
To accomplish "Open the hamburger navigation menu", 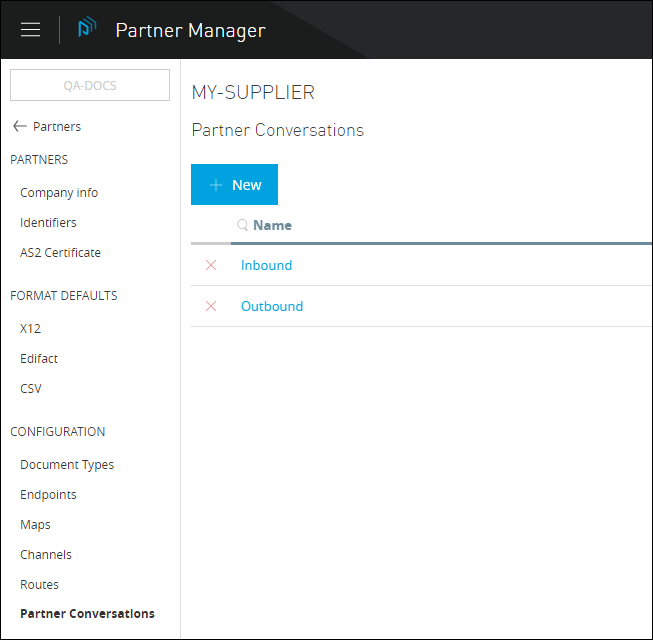I will pos(30,30).
